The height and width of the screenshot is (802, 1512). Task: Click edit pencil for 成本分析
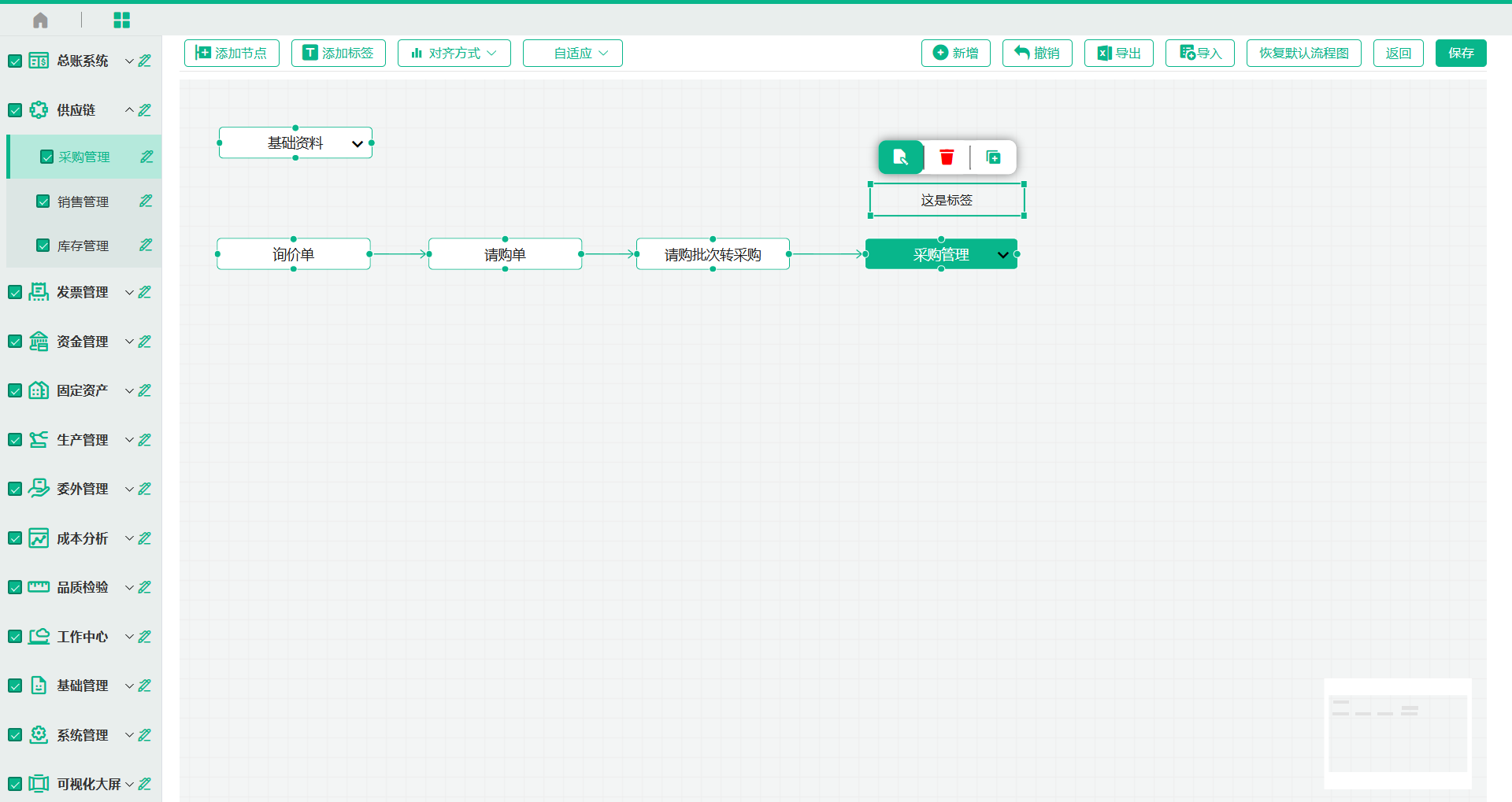pyautogui.click(x=145, y=538)
